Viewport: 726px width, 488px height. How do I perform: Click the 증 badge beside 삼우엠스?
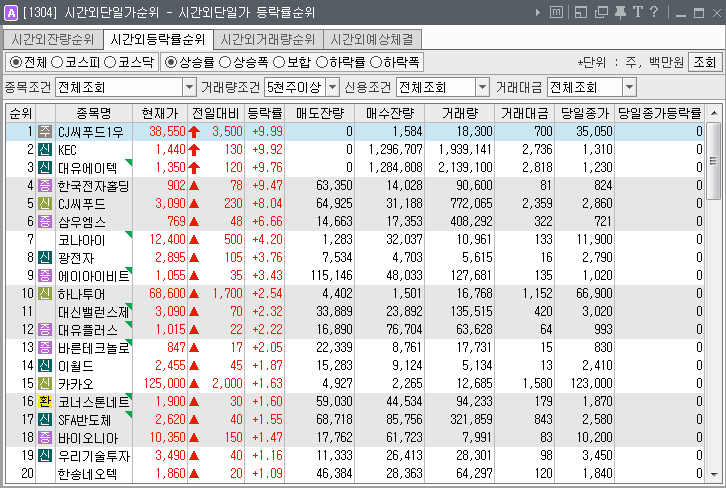44,222
